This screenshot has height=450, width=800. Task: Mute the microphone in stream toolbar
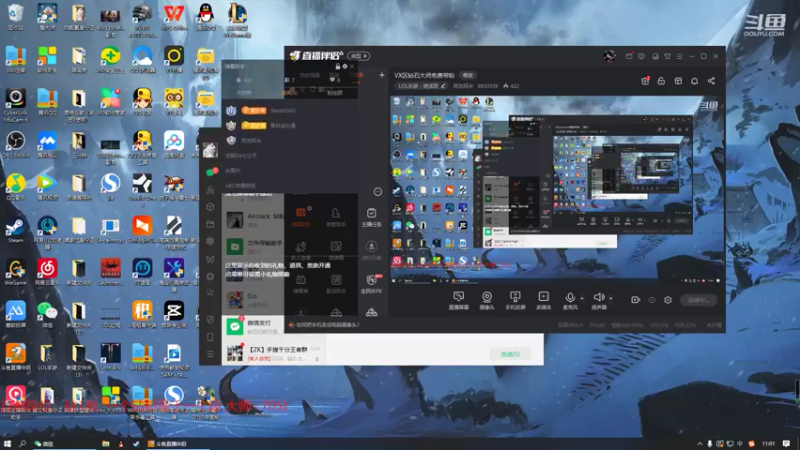[570, 300]
